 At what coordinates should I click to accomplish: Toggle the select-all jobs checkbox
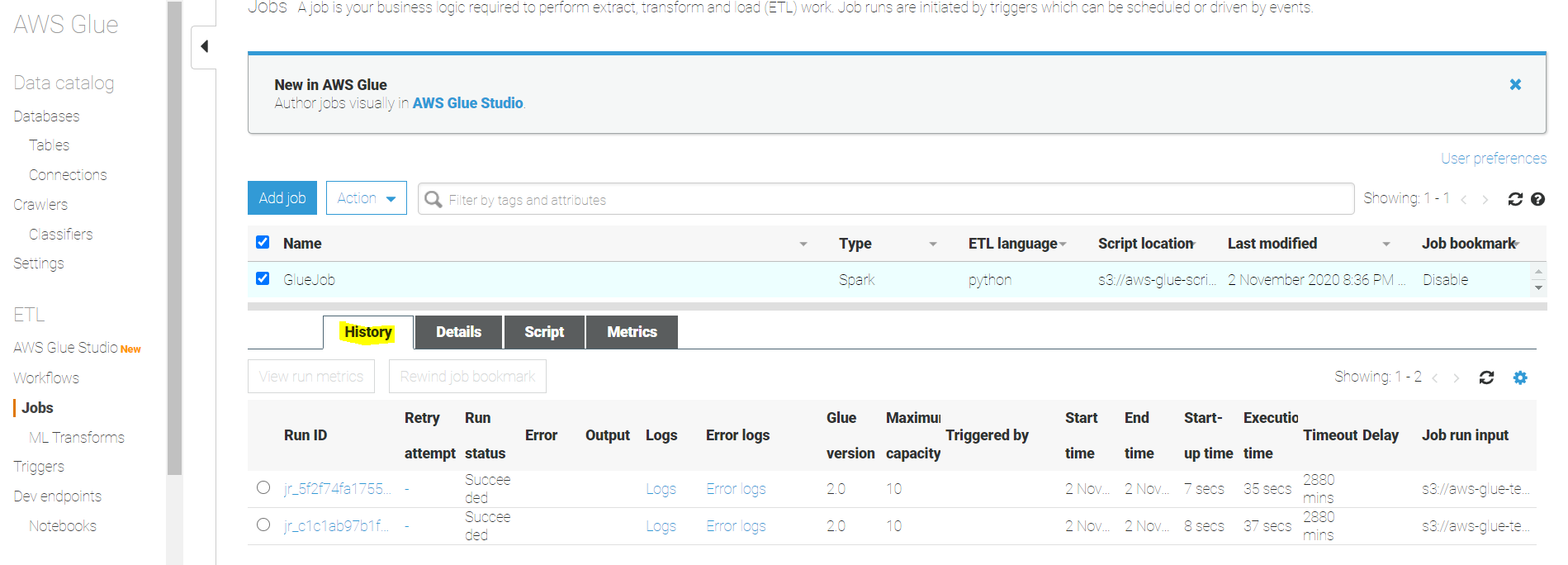tap(263, 242)
